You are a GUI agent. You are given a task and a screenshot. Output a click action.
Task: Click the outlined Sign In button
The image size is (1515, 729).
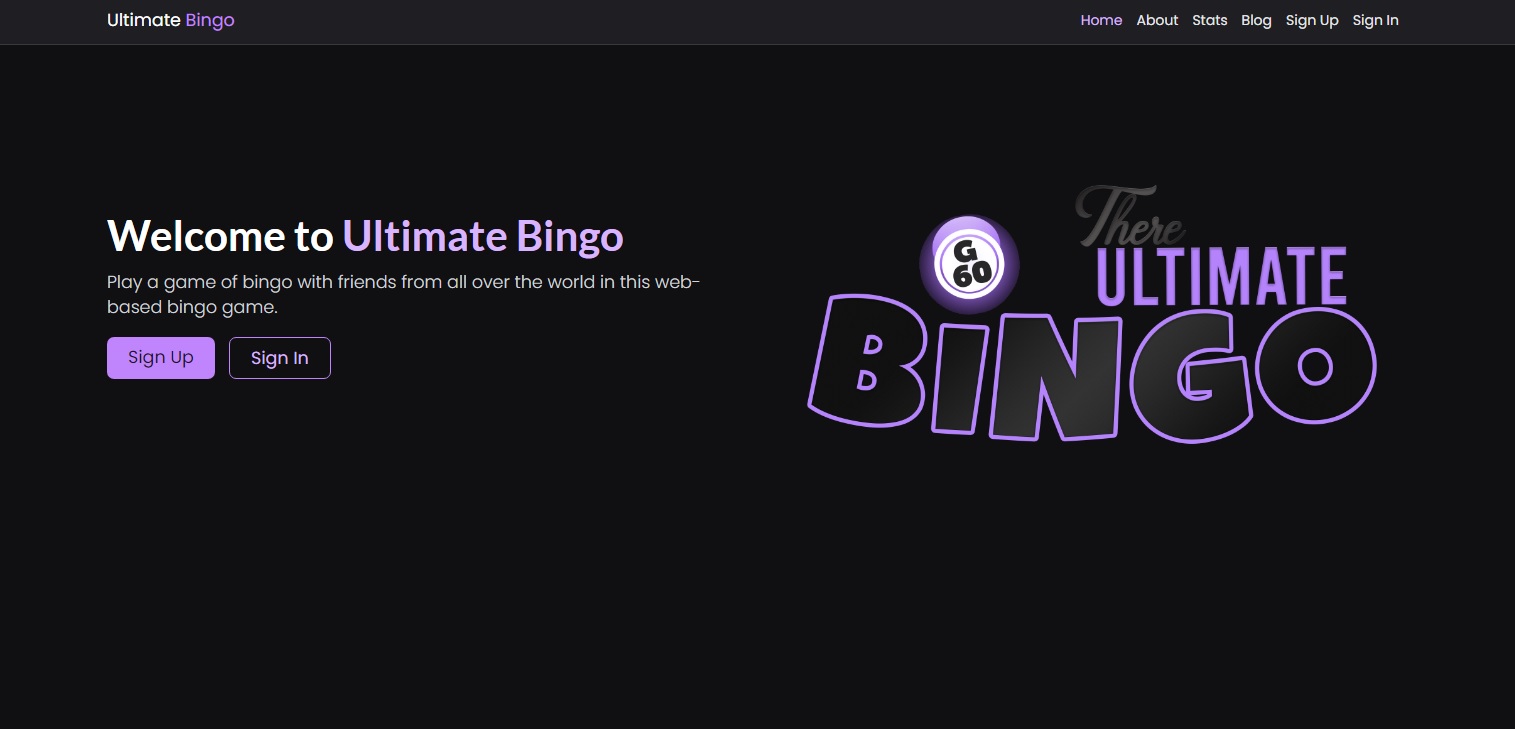280,358
